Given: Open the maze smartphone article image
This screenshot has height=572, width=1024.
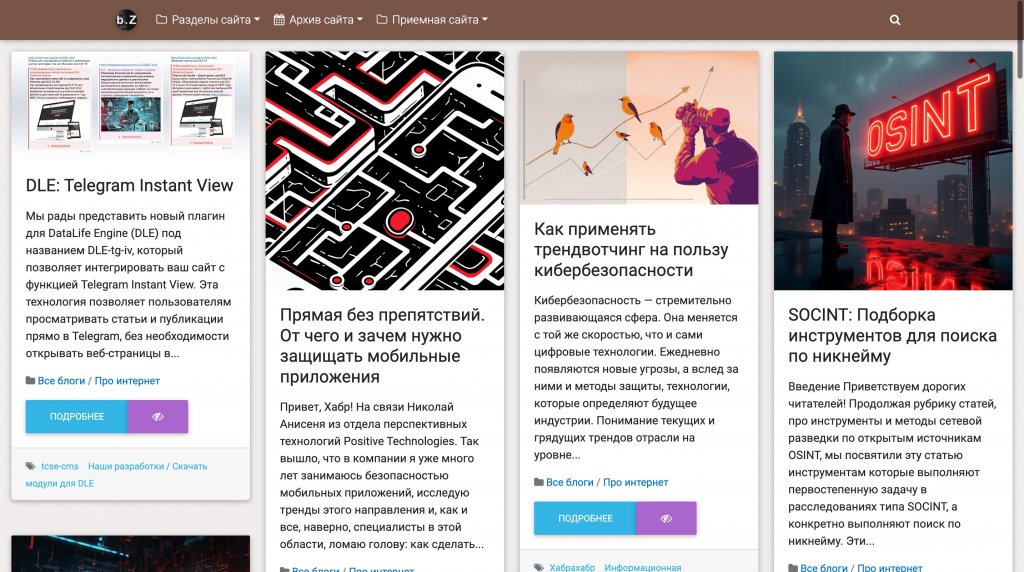Looking at the screenshot, I should (385, 170).
